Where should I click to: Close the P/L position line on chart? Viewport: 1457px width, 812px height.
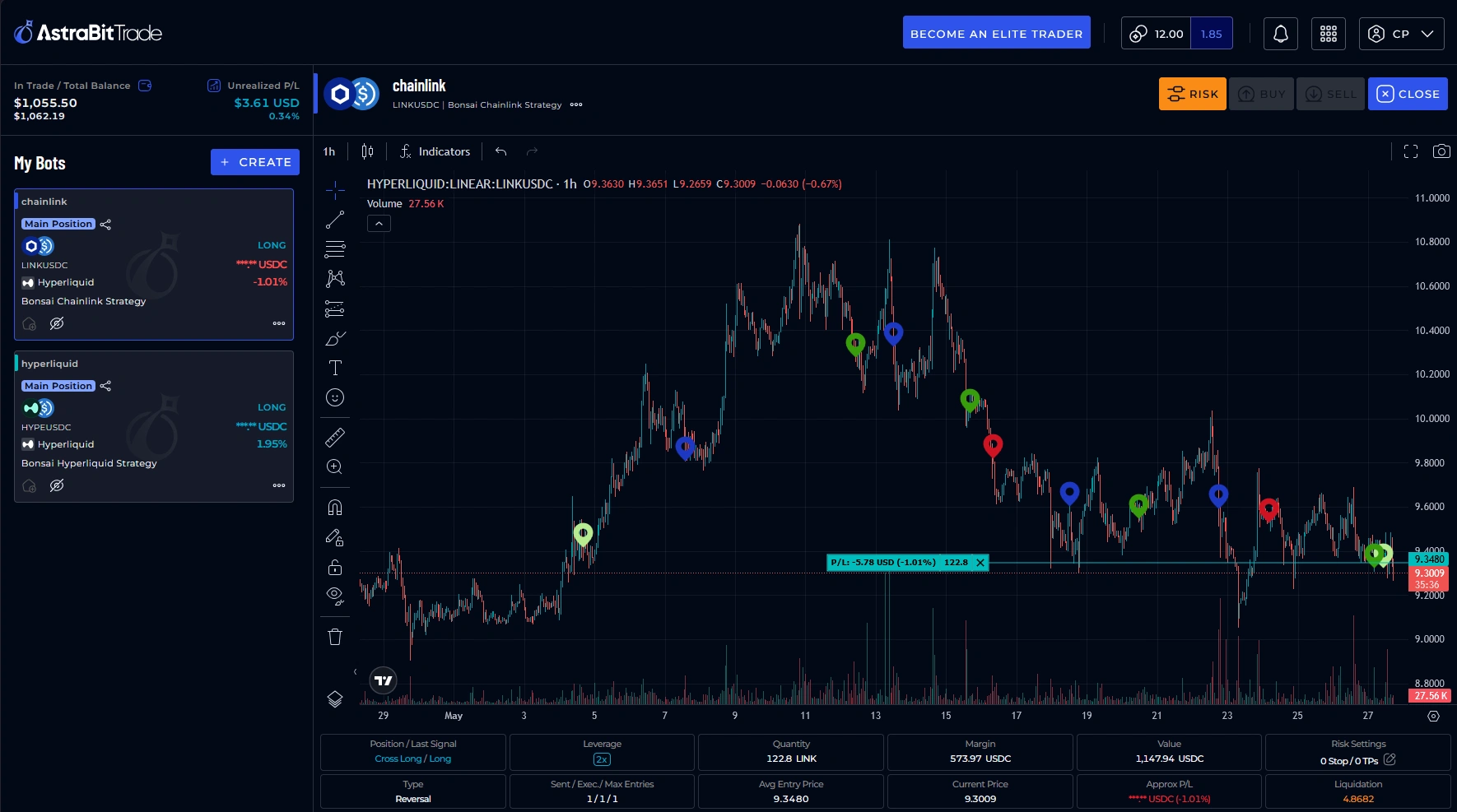[980, 563]
